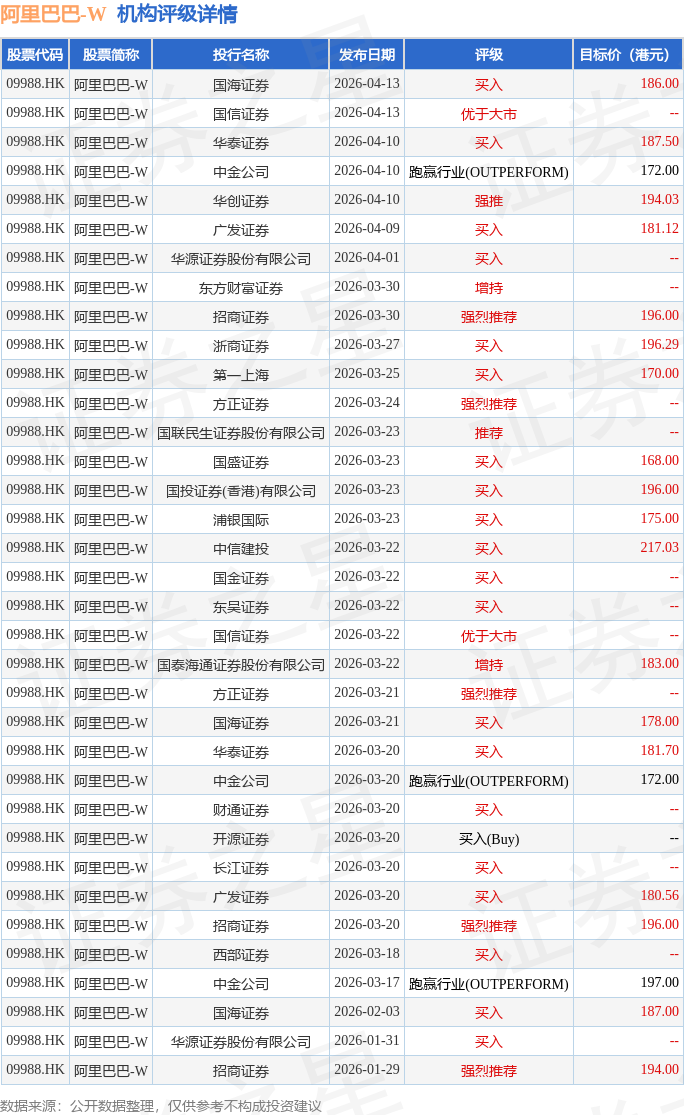Click the 国泰海通证券股份有限公司 institution name
This screenshot has width=684, height=1115.
tap(241, 665)
